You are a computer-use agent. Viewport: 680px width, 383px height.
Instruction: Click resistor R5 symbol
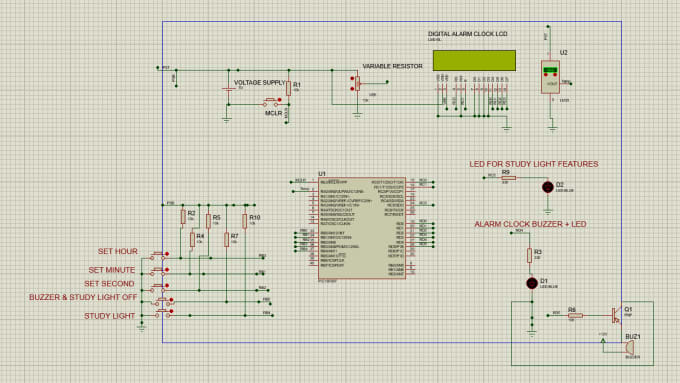(208, 221)
